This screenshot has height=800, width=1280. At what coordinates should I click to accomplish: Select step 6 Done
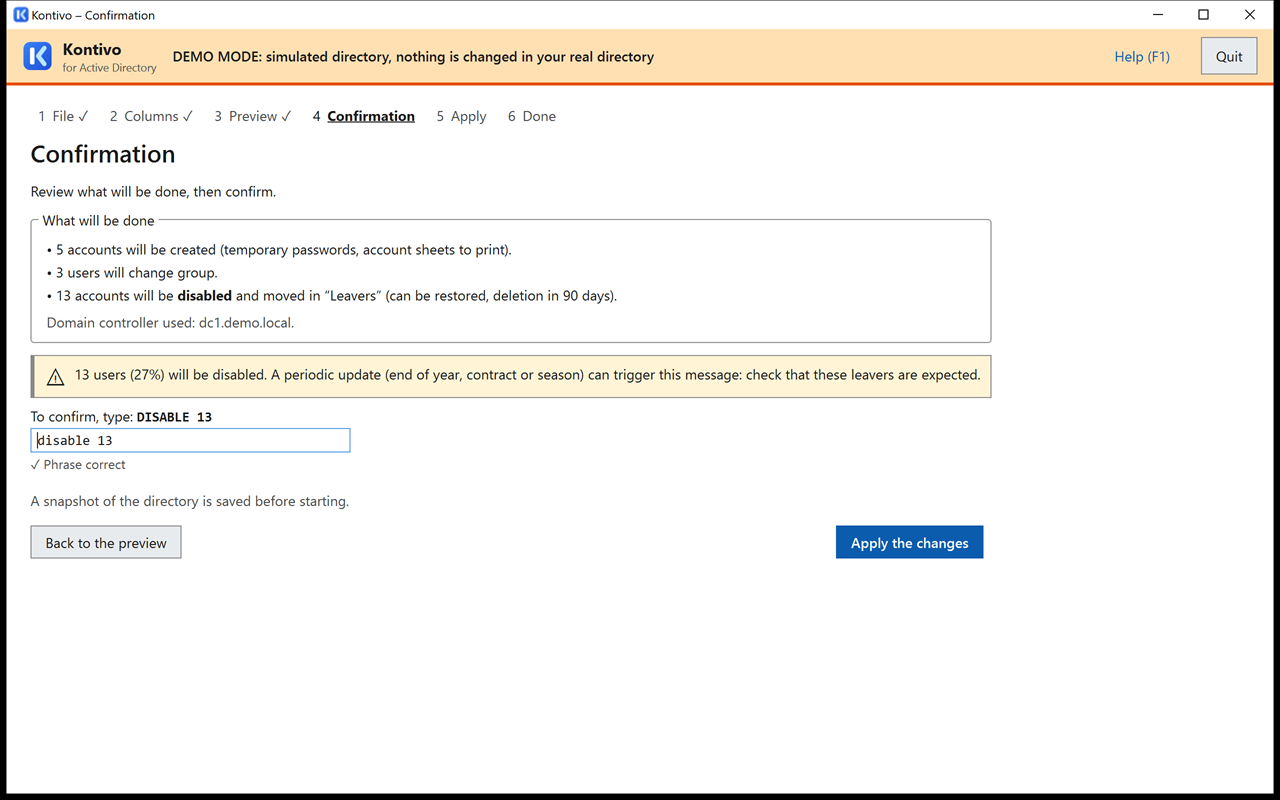(531, 116)
